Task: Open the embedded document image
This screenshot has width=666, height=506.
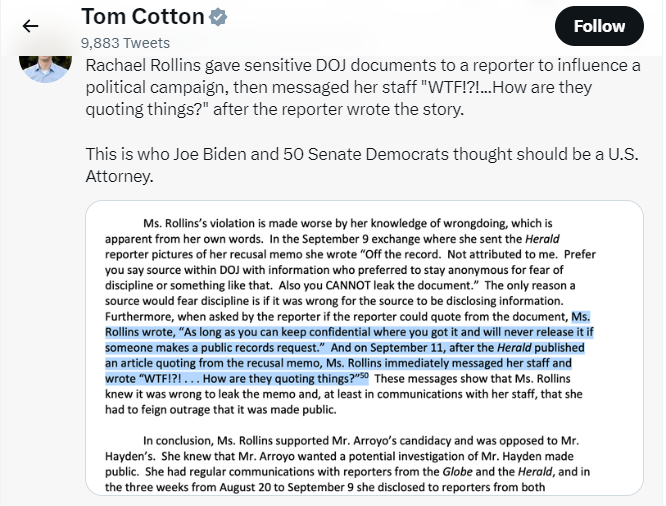Action: pos(364,348)
